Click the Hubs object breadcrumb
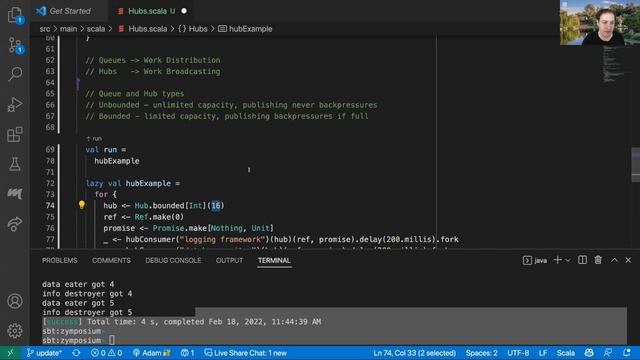This screenshot has width=640, height=360. [193, 29]
